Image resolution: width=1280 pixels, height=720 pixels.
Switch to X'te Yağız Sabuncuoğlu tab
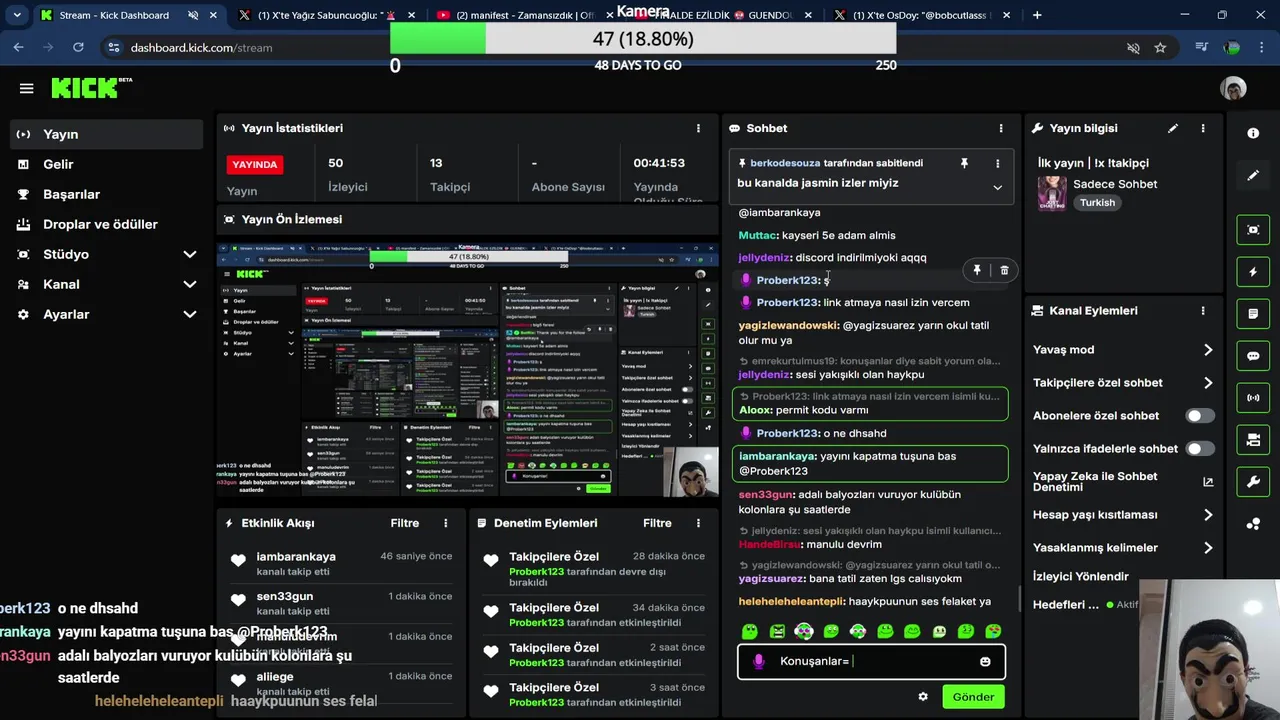coord(326,15)
